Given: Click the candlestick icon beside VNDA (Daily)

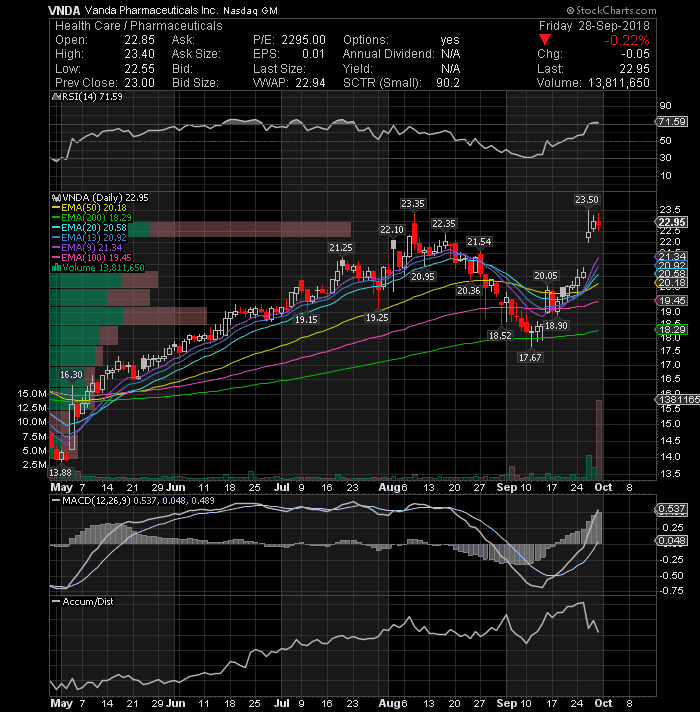Looking at the screenshot, I should coord(56,198).
